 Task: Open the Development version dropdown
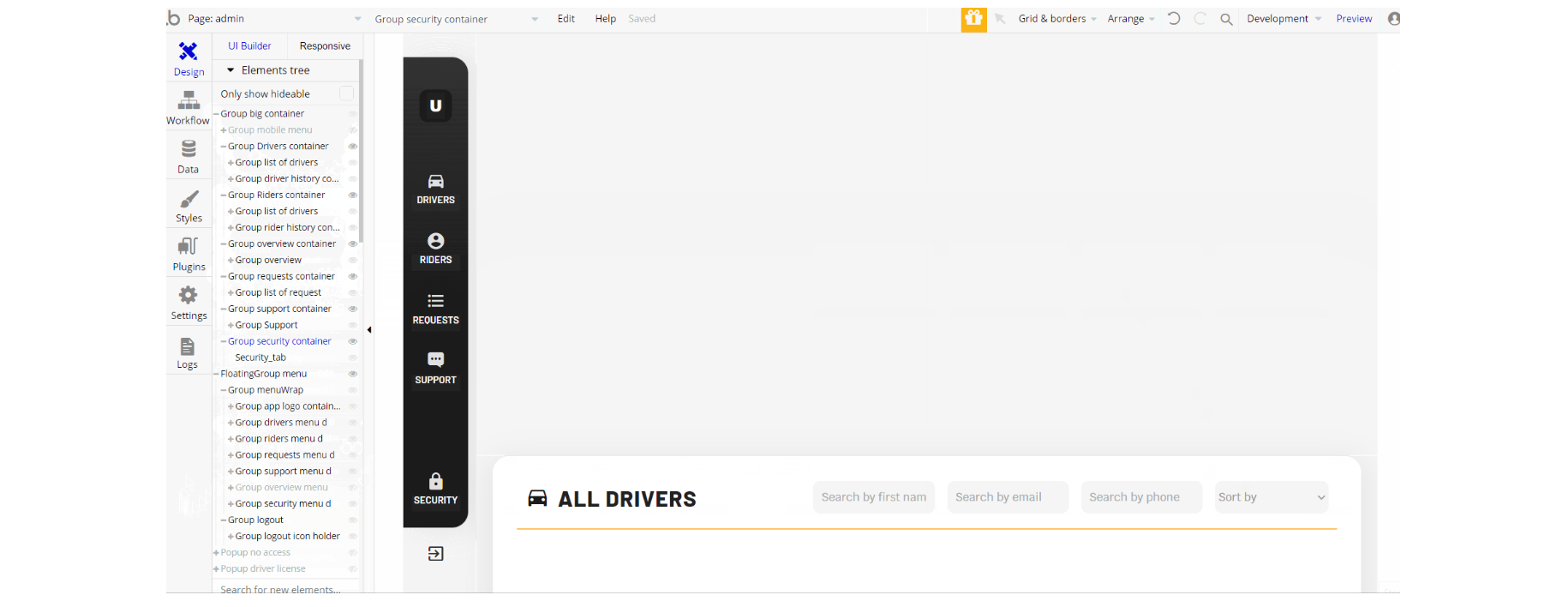(1284, 19)
